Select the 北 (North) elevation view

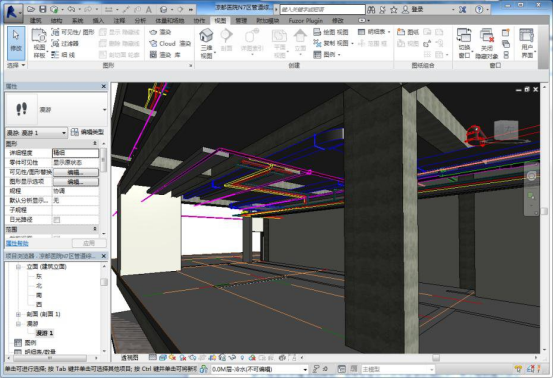point(39,285)
